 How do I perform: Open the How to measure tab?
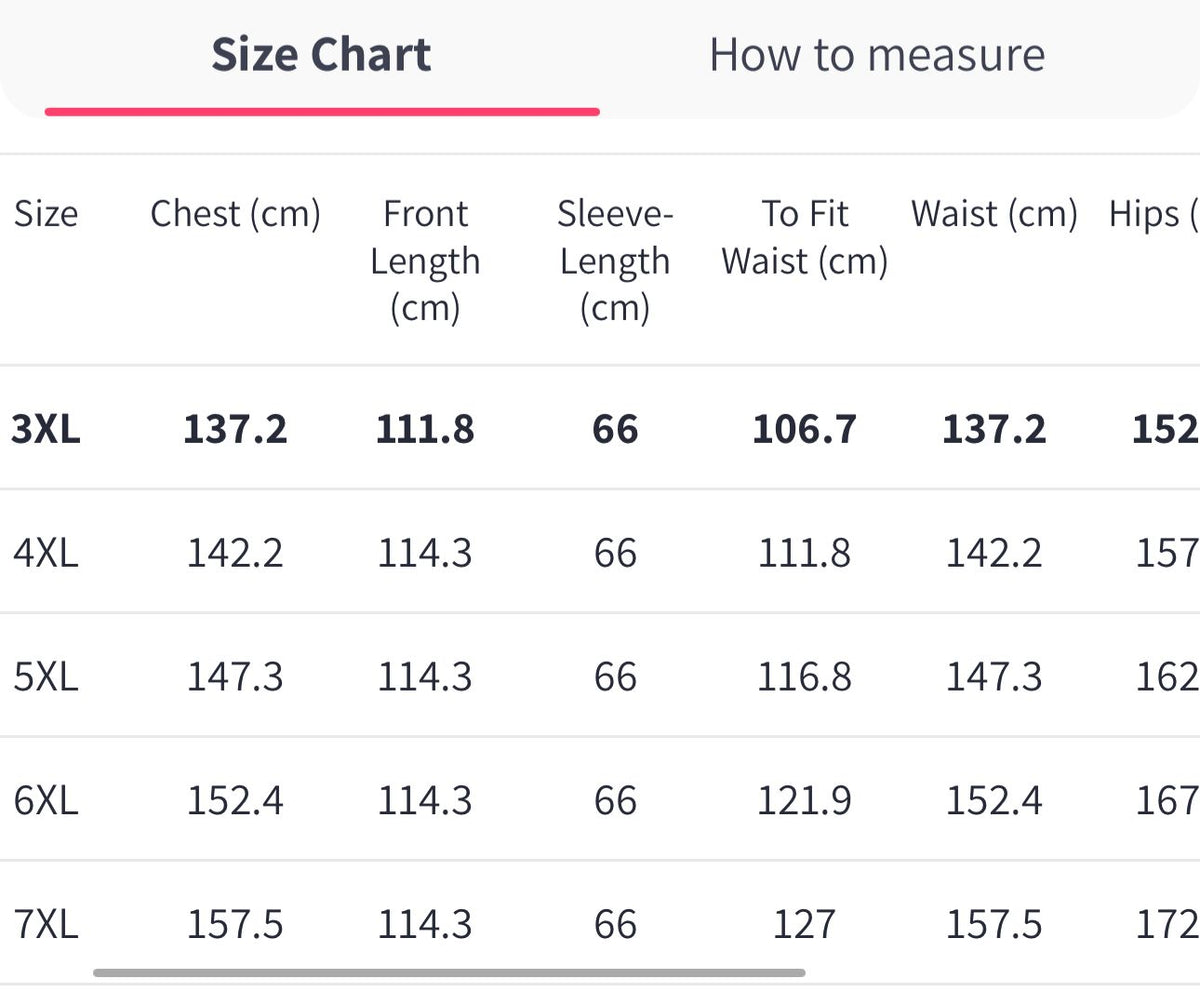coord(877,54)
